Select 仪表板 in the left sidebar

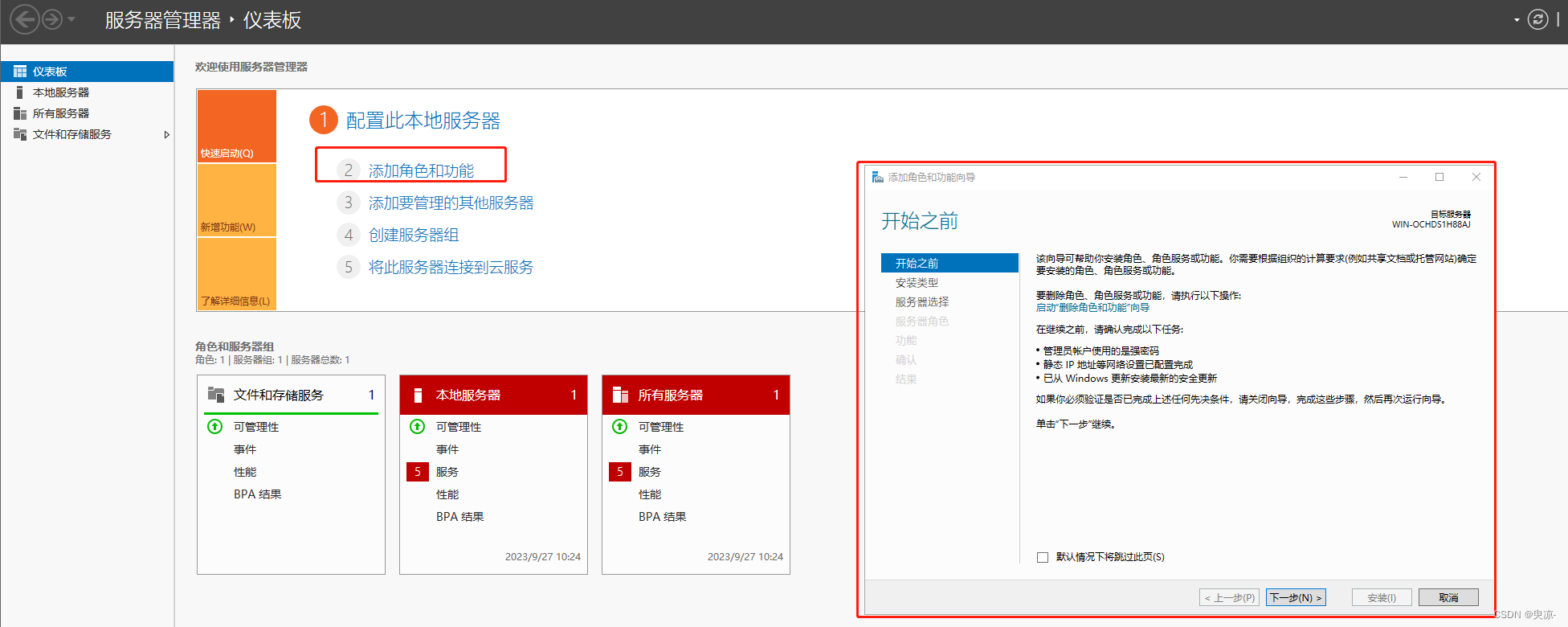[x=87, y=72]
